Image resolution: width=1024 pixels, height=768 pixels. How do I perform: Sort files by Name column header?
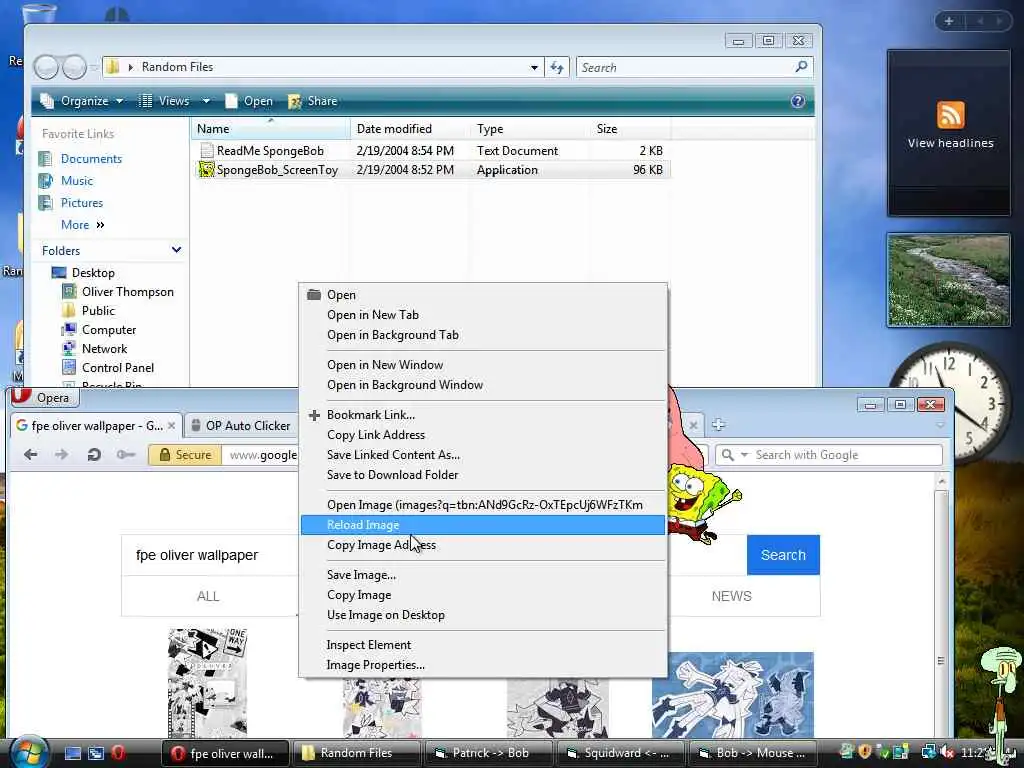tap(270, 129)
